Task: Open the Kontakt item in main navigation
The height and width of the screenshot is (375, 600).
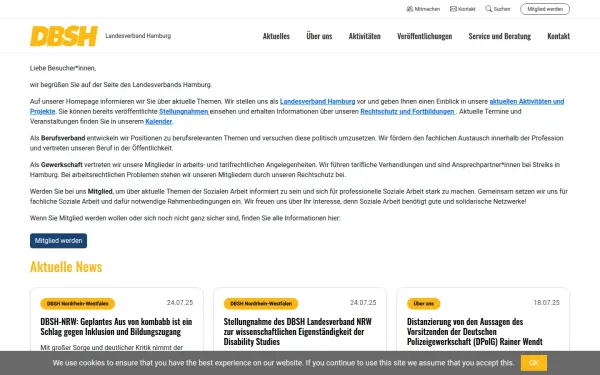Action: [x=558, y=36]
